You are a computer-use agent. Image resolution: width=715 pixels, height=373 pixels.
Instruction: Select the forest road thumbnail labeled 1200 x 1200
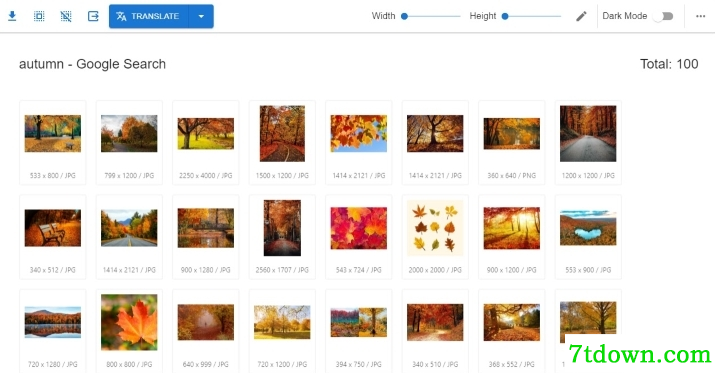click(588, 134)
